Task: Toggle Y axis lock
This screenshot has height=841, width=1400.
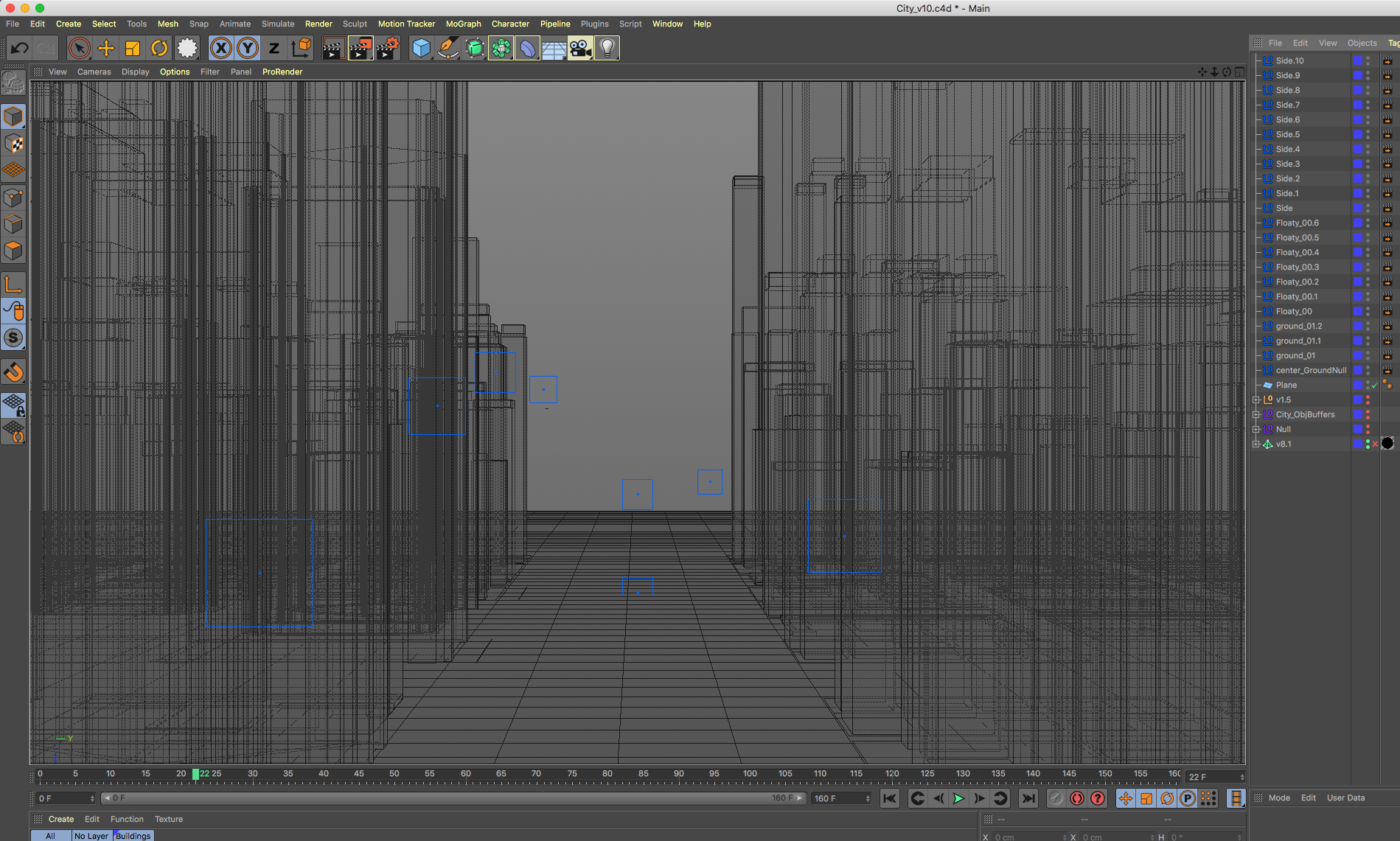Action: [248, 49]
